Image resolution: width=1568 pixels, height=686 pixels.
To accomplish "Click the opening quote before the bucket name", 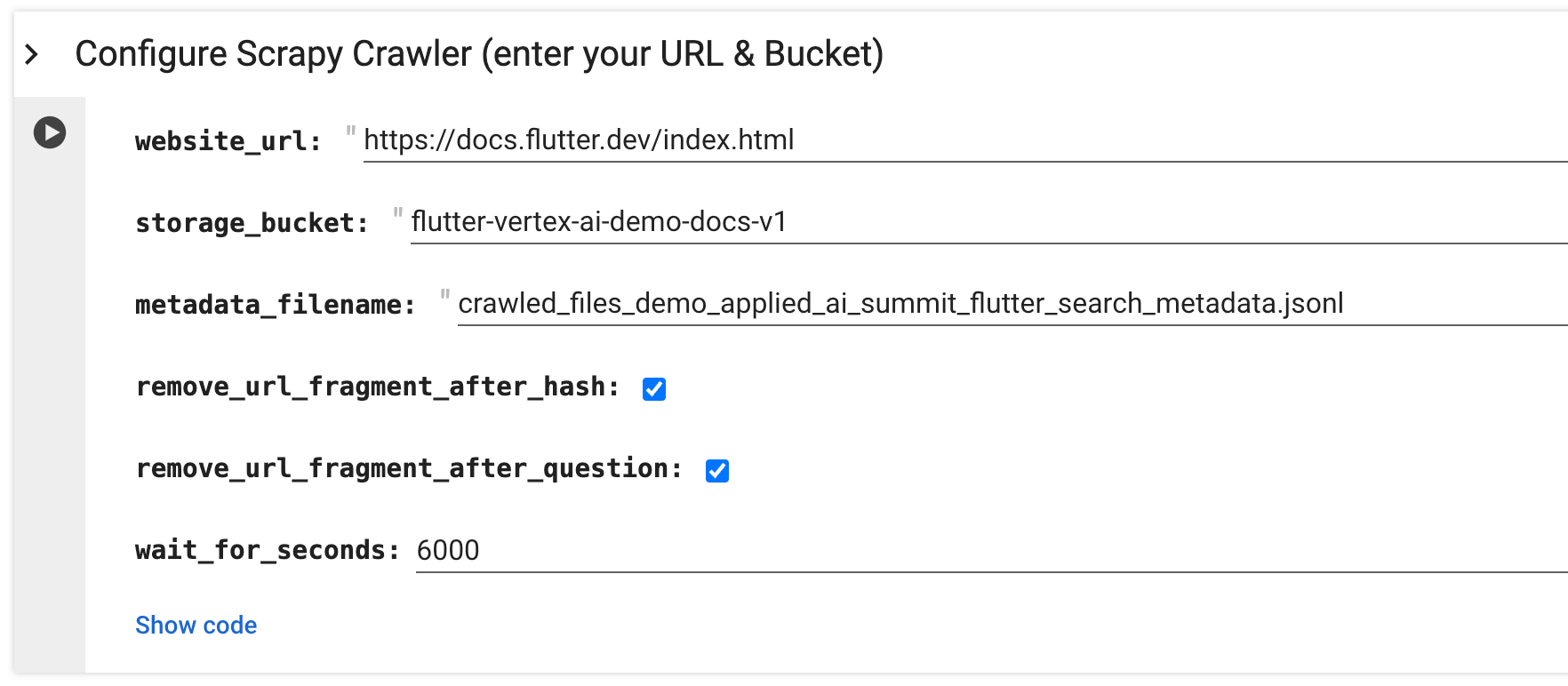I will pos(398,216).
